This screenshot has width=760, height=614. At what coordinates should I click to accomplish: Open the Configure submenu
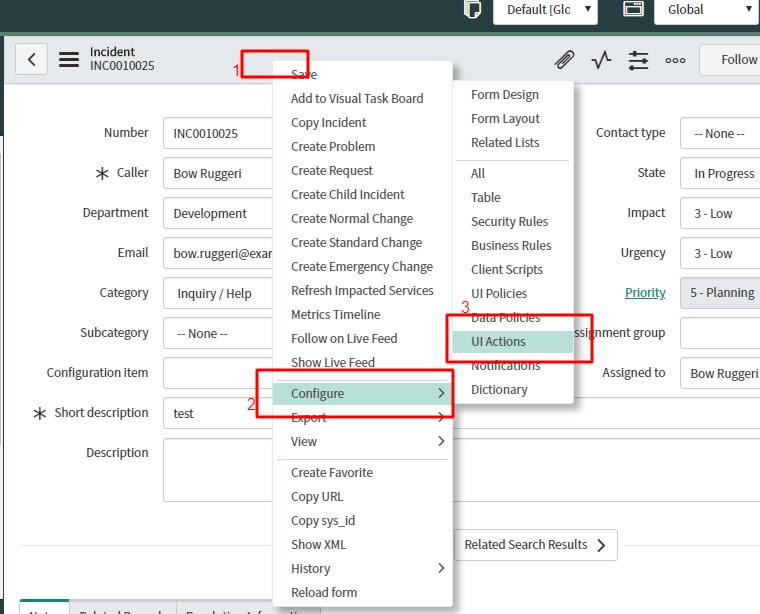pyautogui.click(x=363, y=394)
